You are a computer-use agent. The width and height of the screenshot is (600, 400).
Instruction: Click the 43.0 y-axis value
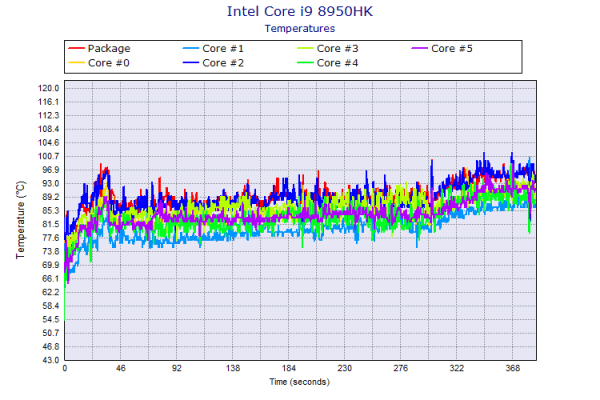(x=51, y=360)
